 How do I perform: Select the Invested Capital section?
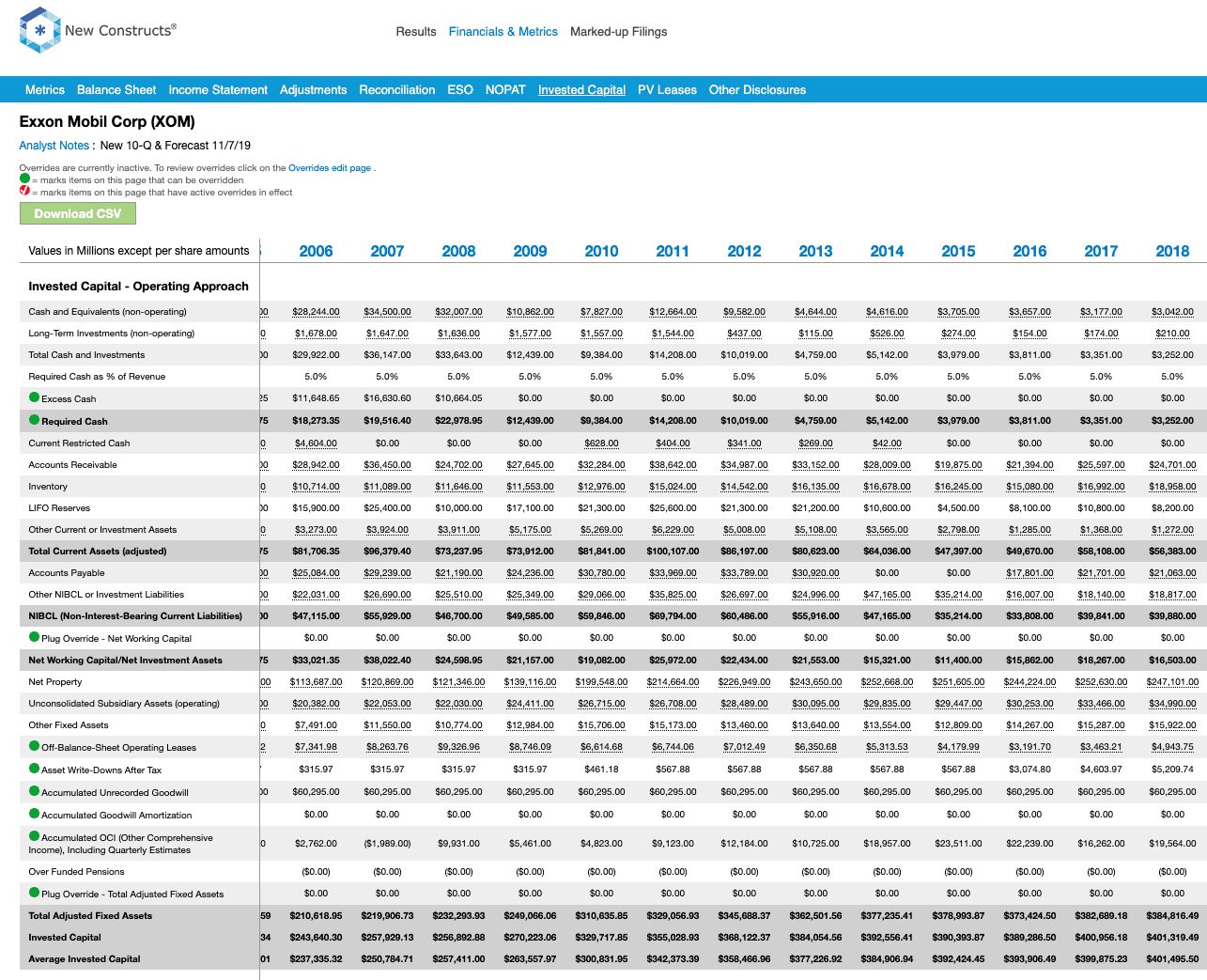pyautogui.click(x=581, y=90)
